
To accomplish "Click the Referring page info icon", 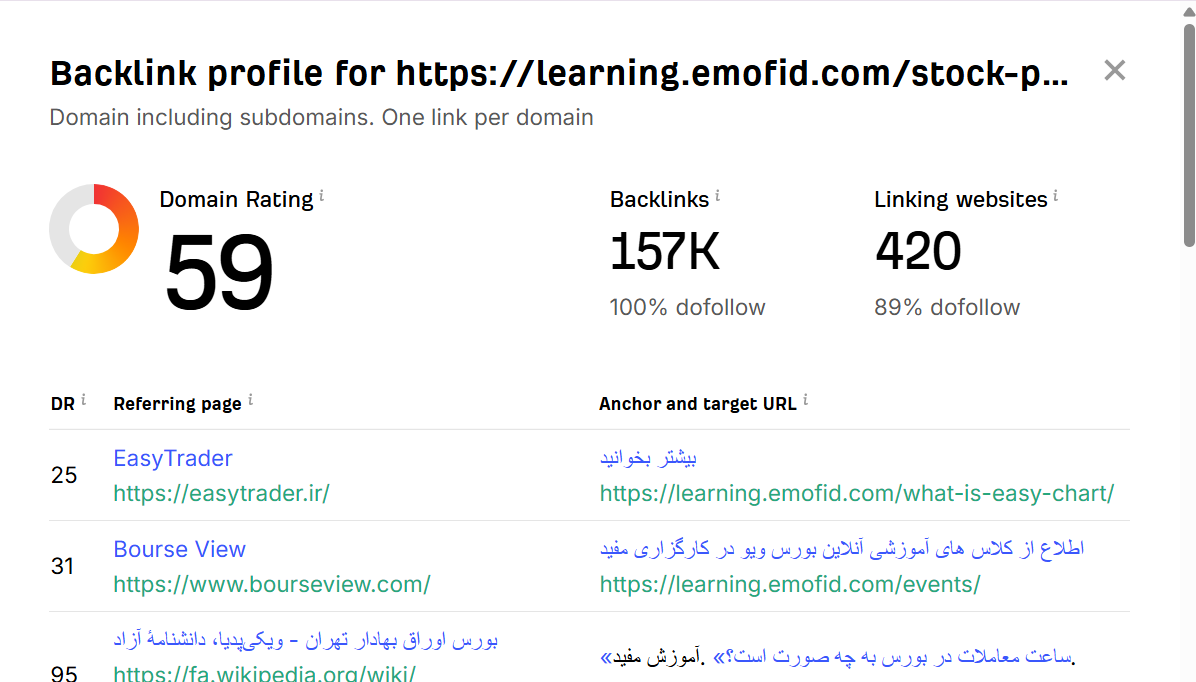I will (x=250, y=400).
